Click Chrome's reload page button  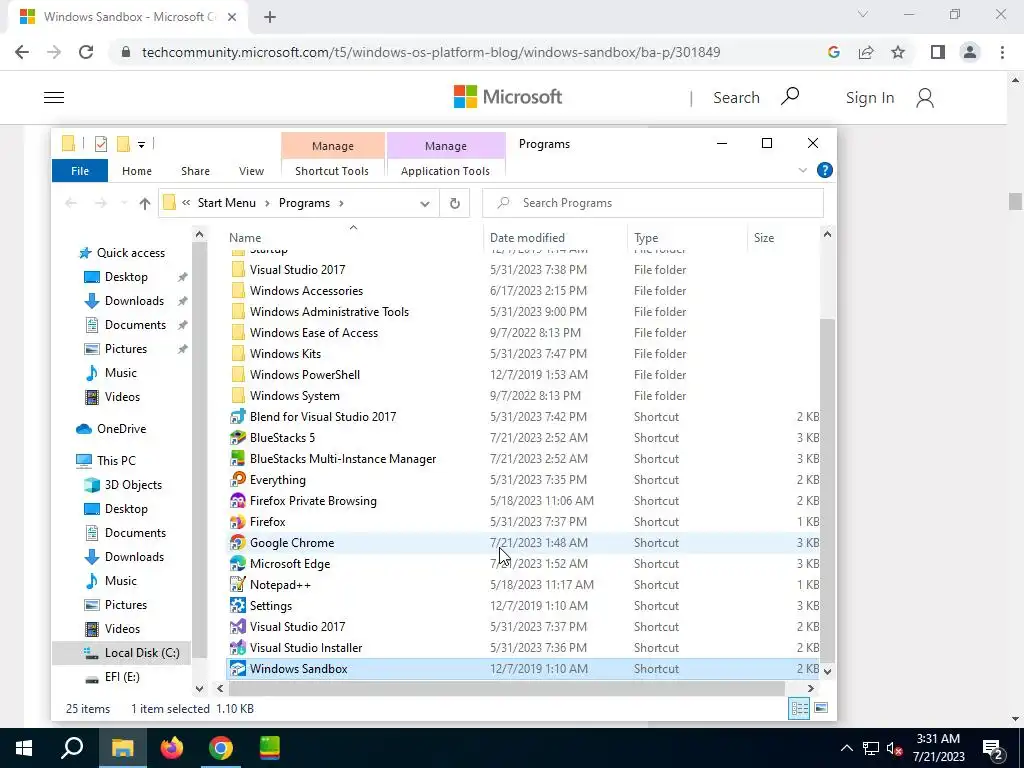pyautogui.click(x=86, y=52)
